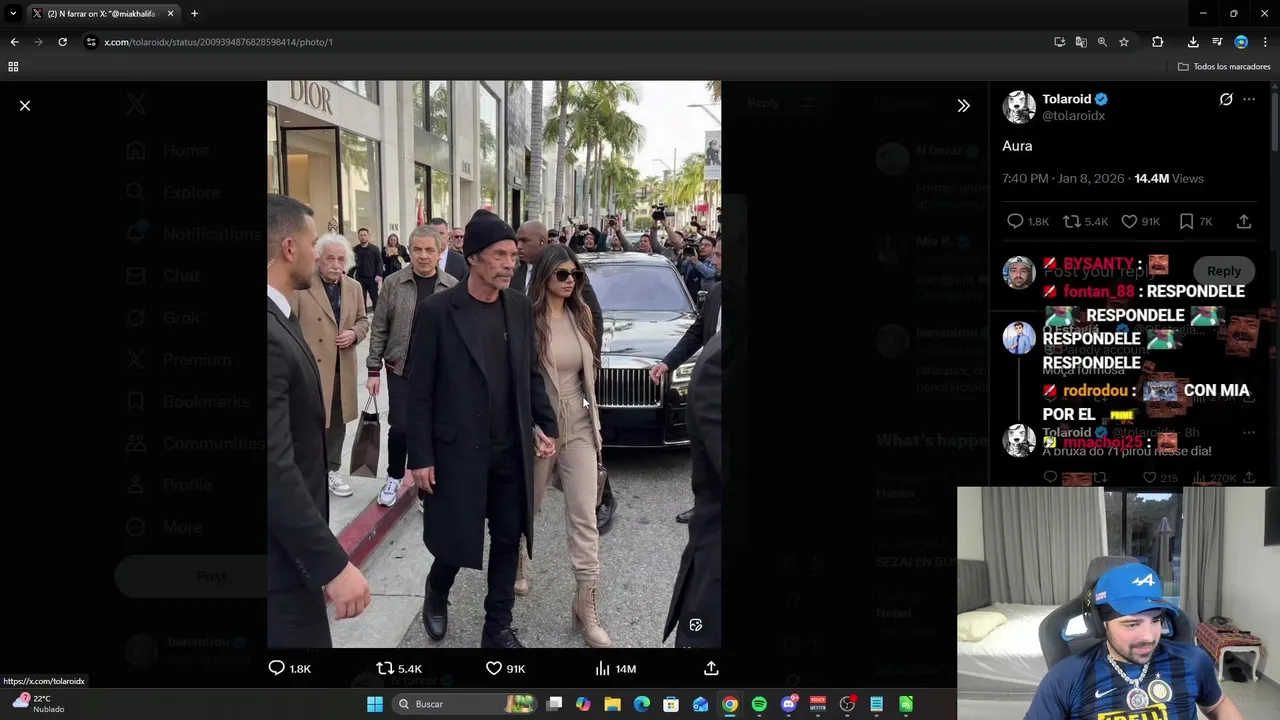The height and width of the screenshot is (720, 1280).
Task: Click the edit image icon on the photo corner
Action: (x=696, y=625)
